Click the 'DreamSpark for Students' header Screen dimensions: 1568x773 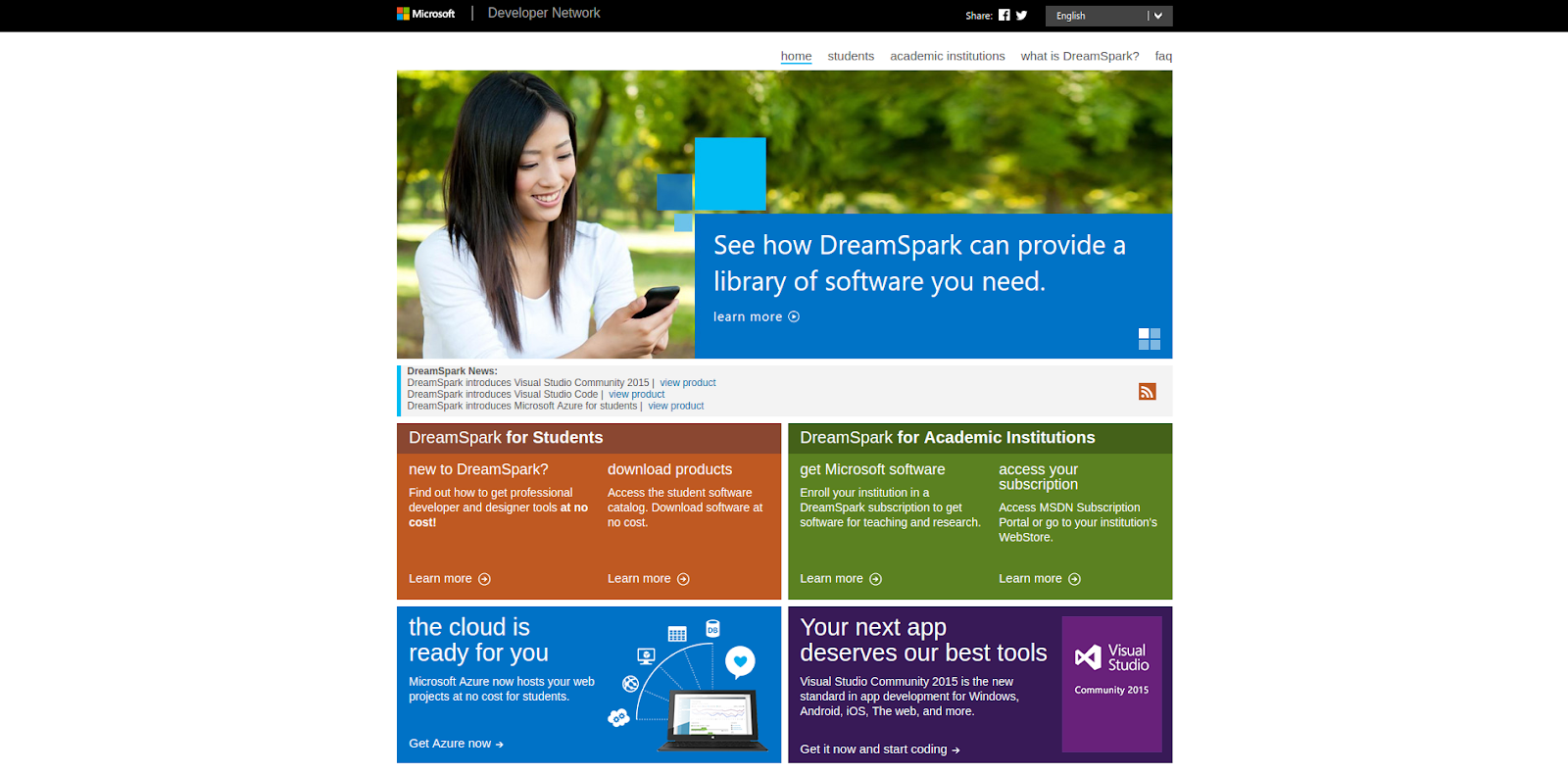[x=506, y=438]
